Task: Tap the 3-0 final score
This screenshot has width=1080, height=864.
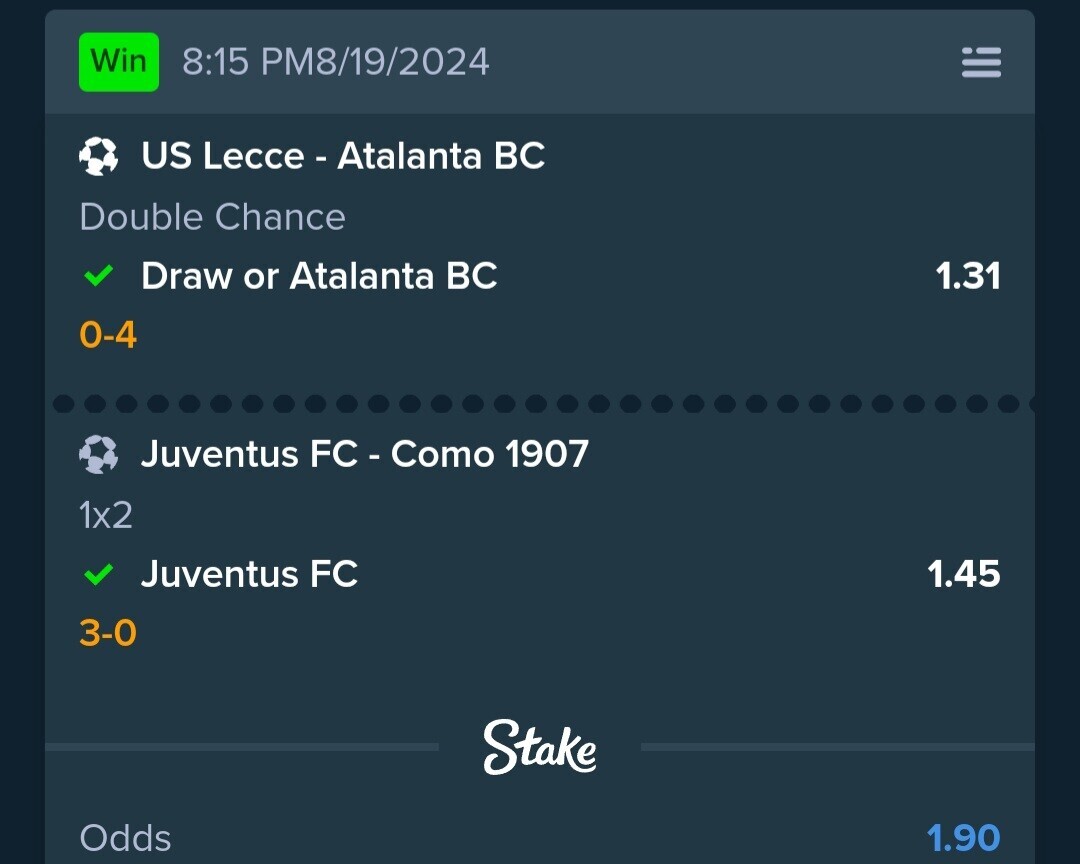Action: (x=108, y=632)
